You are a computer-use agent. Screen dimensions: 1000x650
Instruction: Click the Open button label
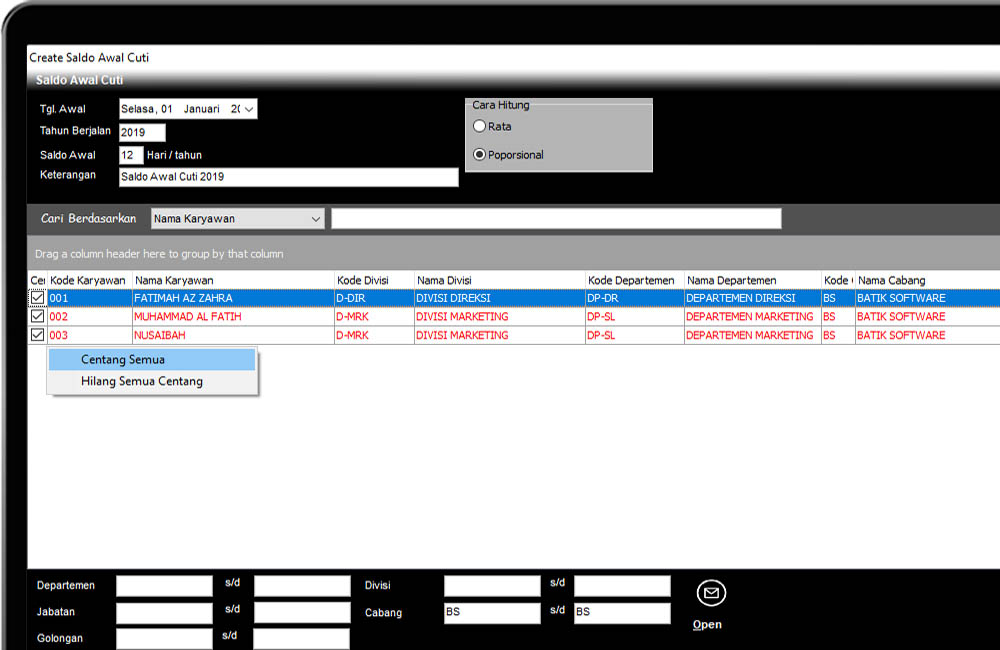[x=707, y=625]
